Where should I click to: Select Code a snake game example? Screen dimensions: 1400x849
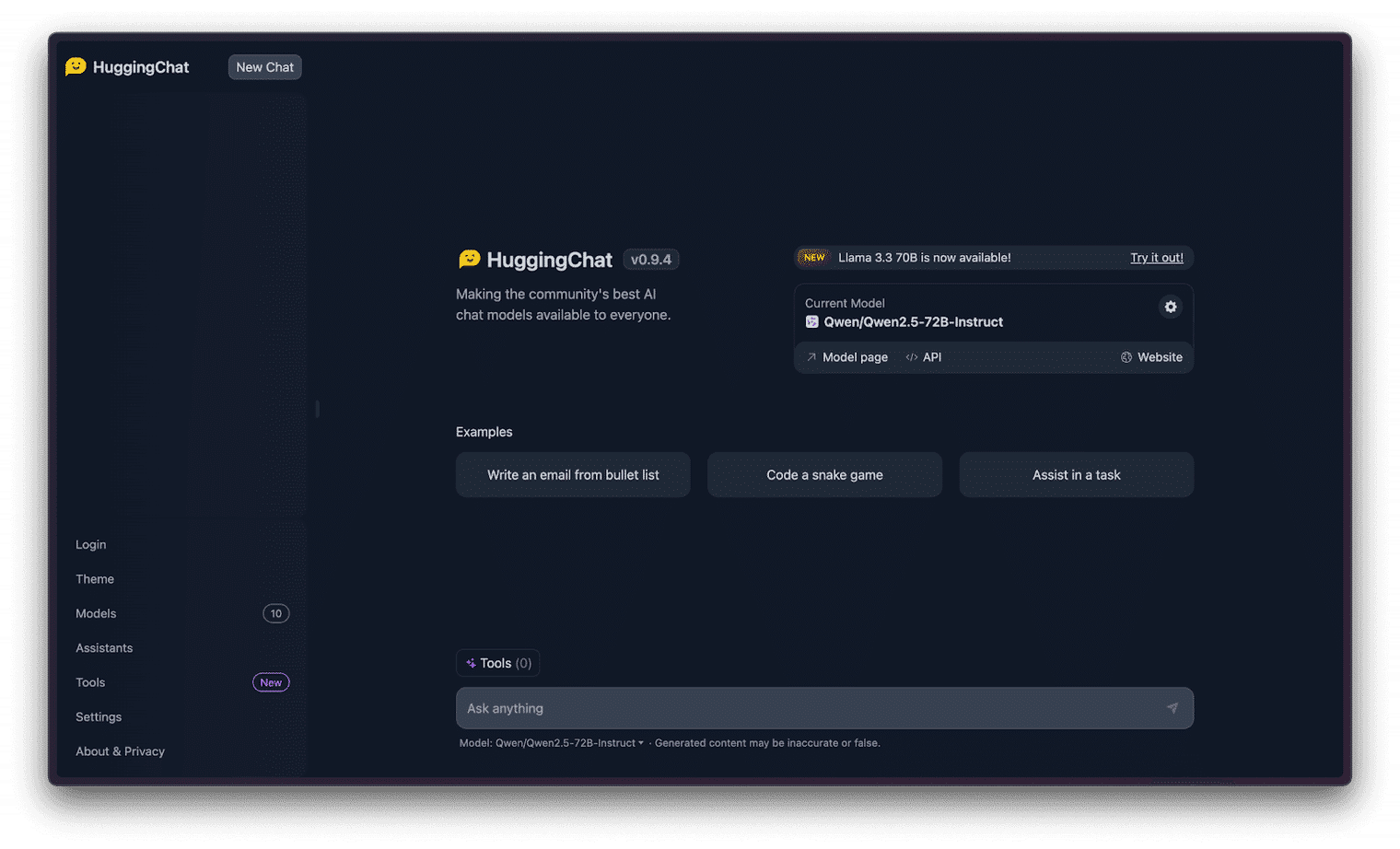point(824,475)
